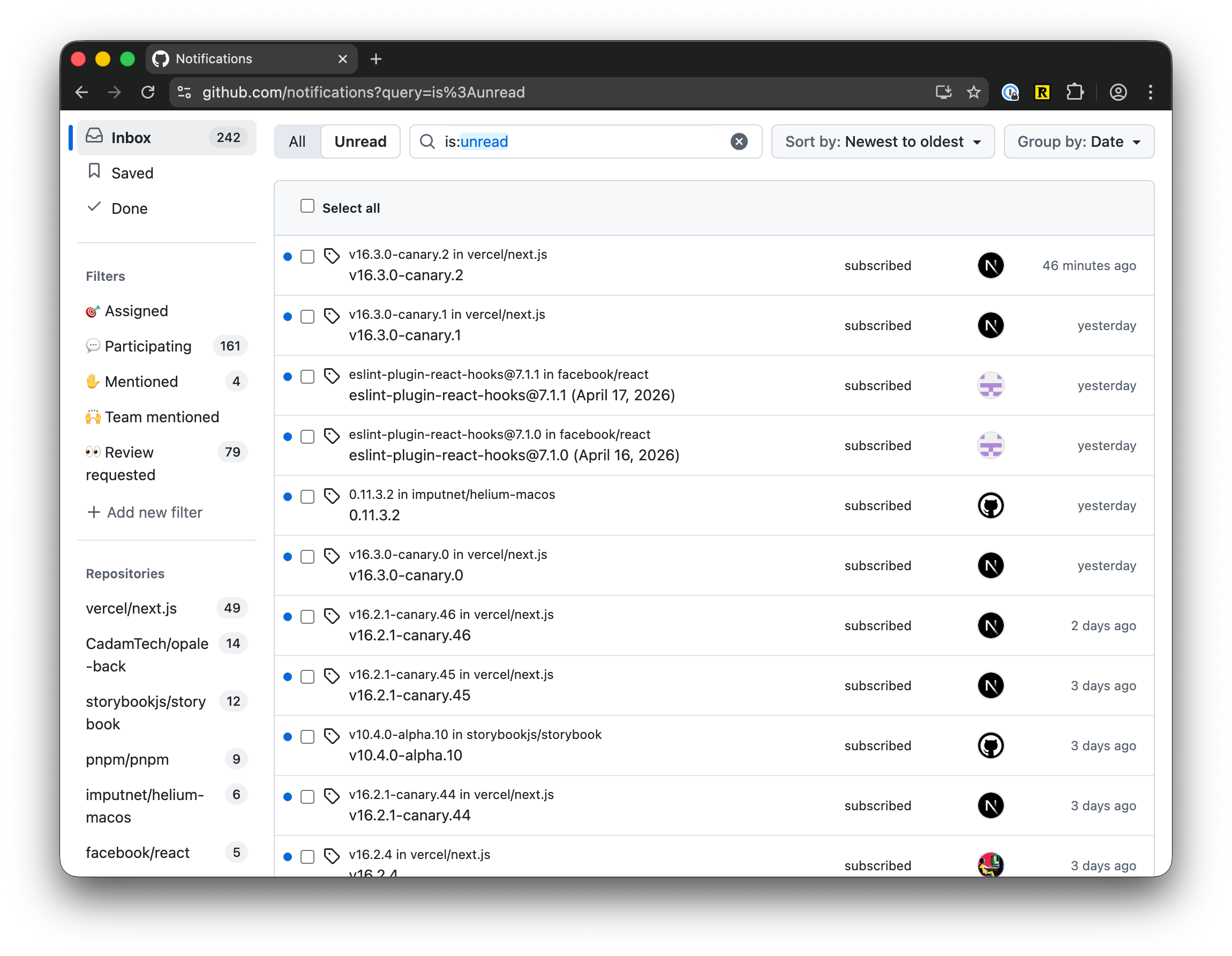This screenshot has width=1232, height=956.
Task: Click the avatar on v10.4.0-alpha.10 row
Action: click(x=990, y=745)
